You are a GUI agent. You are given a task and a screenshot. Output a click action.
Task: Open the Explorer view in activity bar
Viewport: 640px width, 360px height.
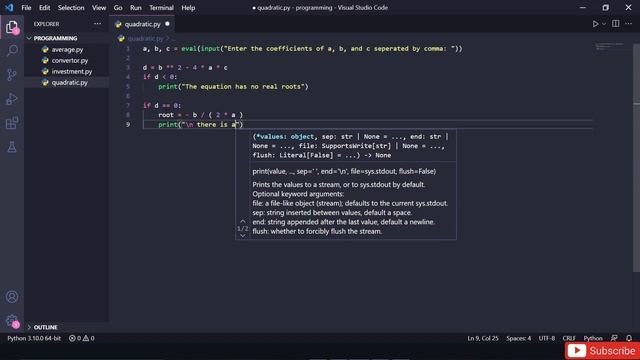click(x=12, y=27)
